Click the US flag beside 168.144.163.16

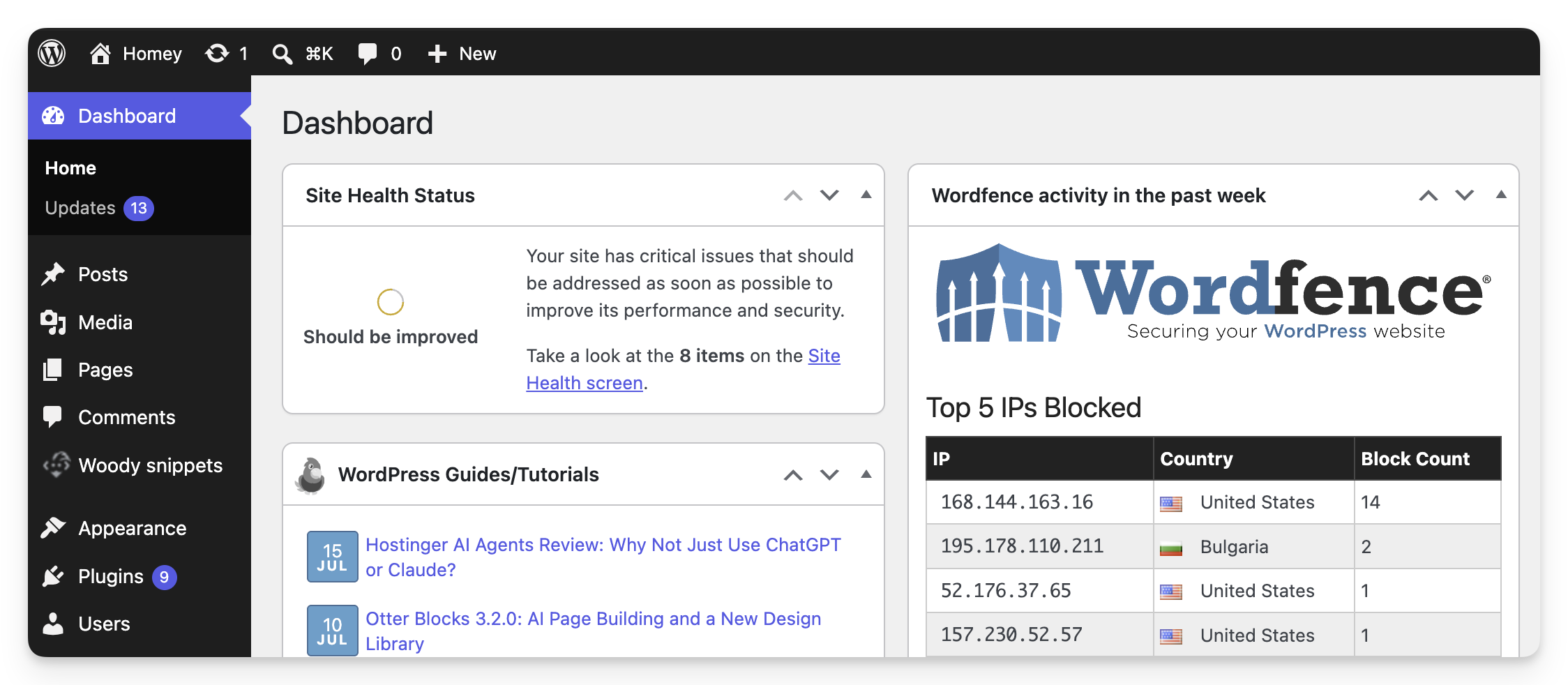click(1171, 504)
